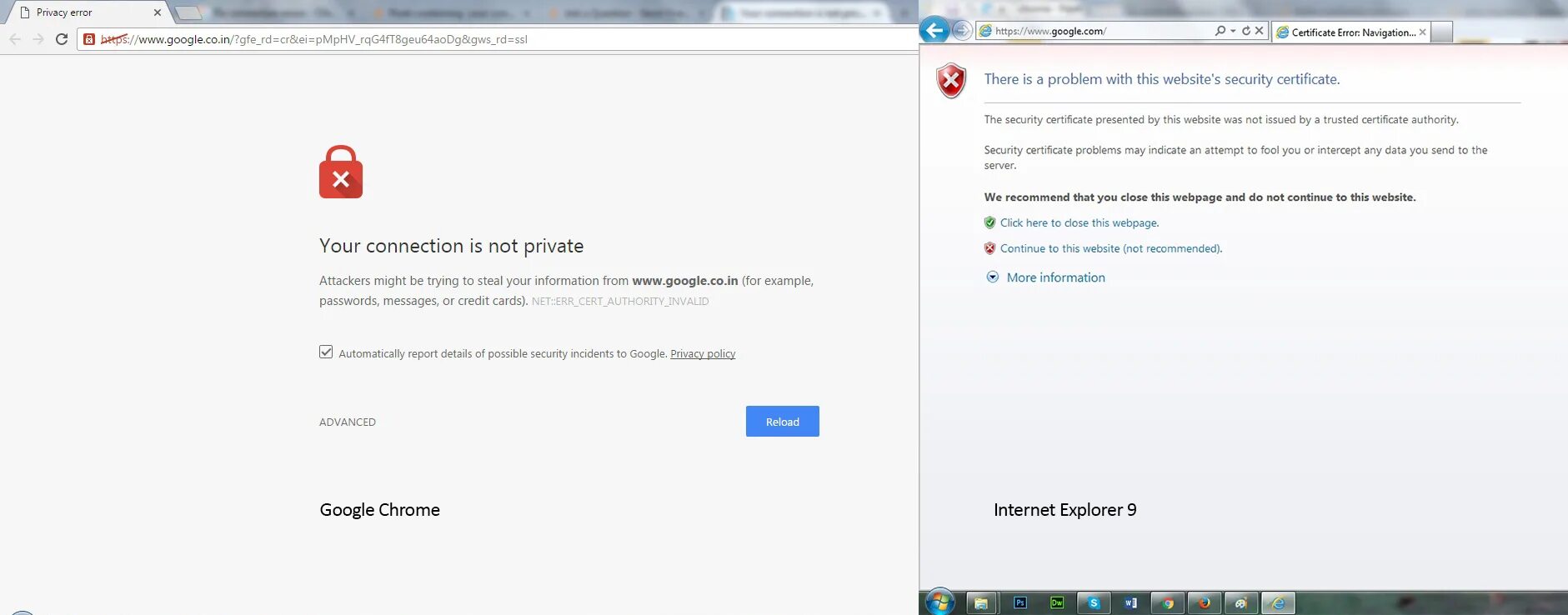Click Chrome's back arrow button

coord(15,39)
